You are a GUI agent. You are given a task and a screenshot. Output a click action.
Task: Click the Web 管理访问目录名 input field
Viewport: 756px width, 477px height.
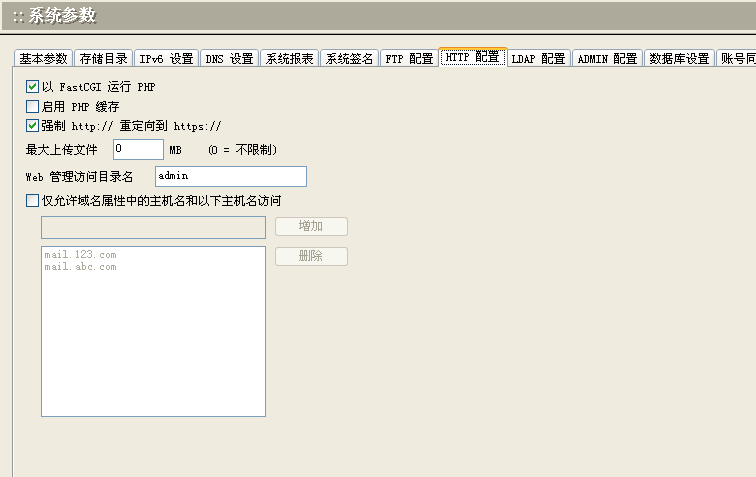231,176
